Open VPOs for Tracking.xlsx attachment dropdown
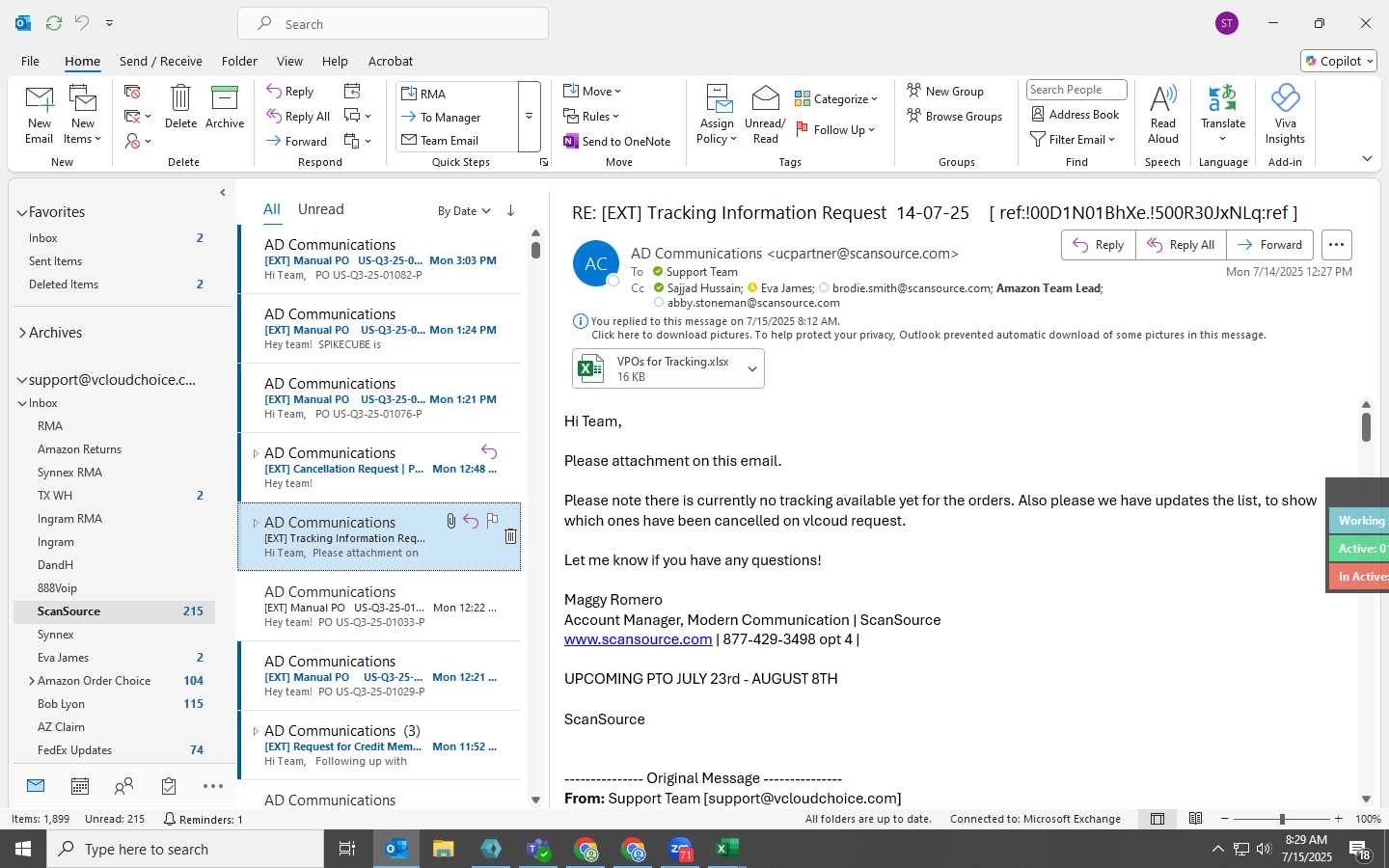 [752, 369]
